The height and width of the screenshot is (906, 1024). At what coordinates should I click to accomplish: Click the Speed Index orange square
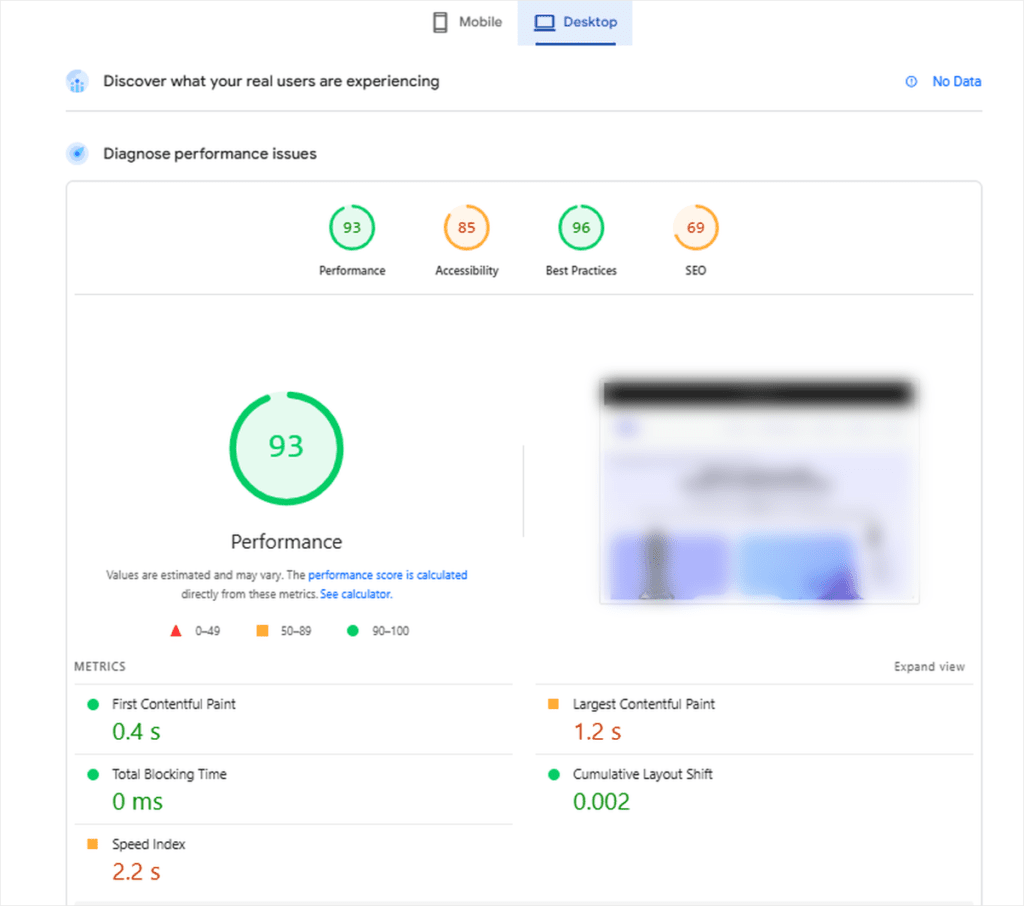pos(93,844)
